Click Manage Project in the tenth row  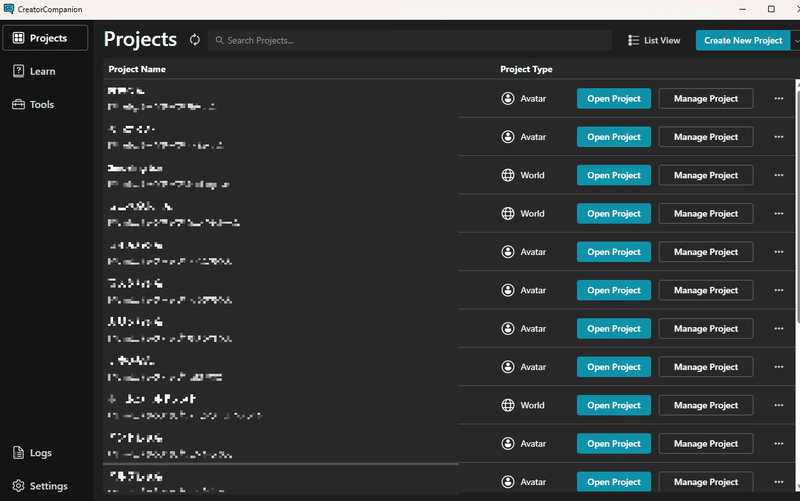[706, 443]
